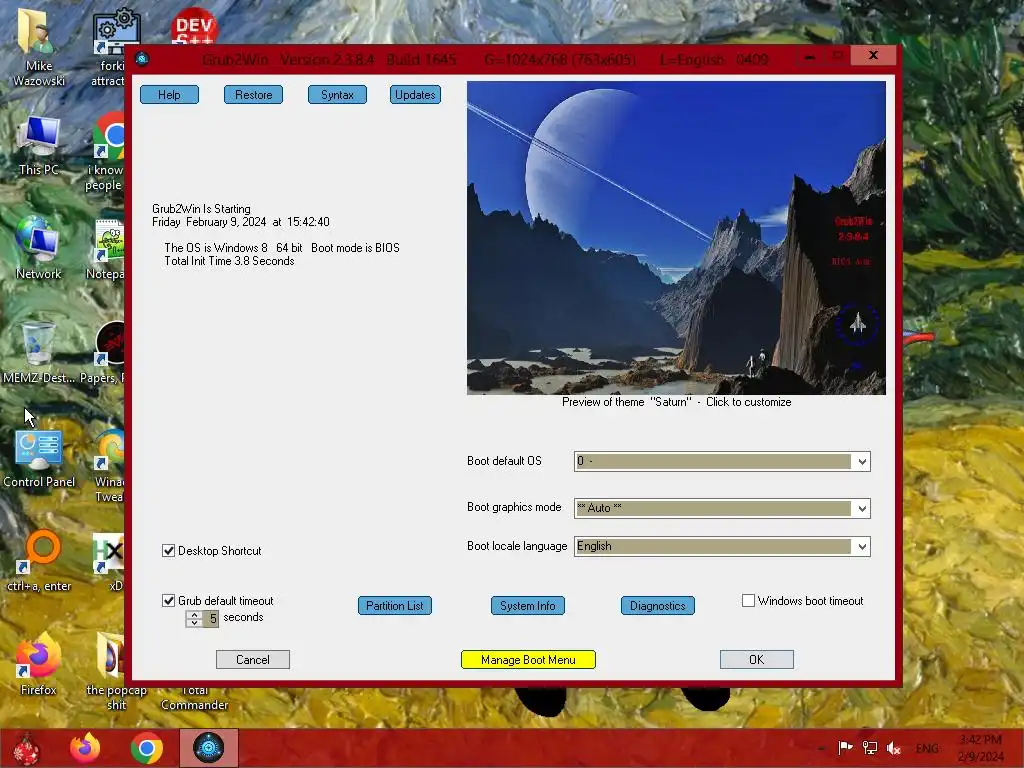Select the DEV C++ desktop icon
Screen dimensions: 1024x768
coord(194,26)
